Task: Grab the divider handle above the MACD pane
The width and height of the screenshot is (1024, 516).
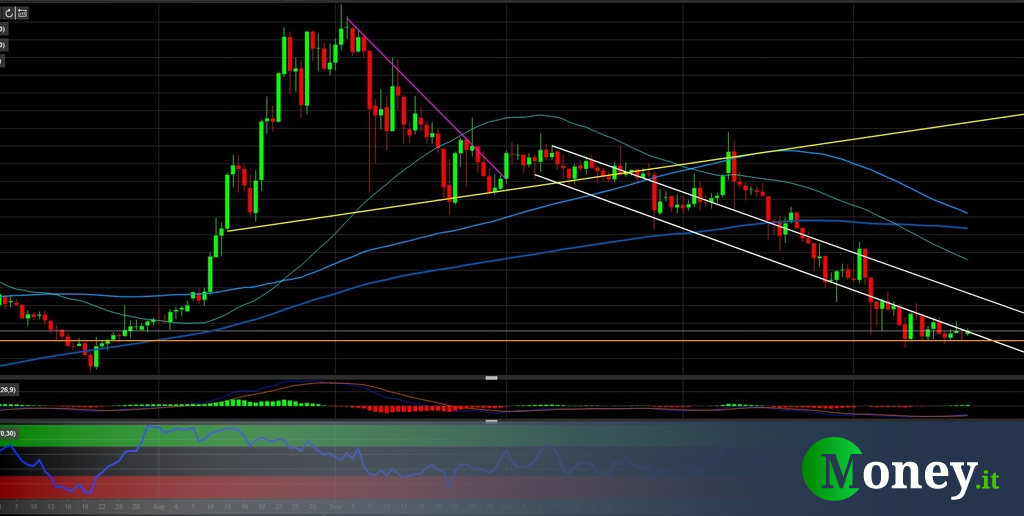Action: click(x=492, y=378)
